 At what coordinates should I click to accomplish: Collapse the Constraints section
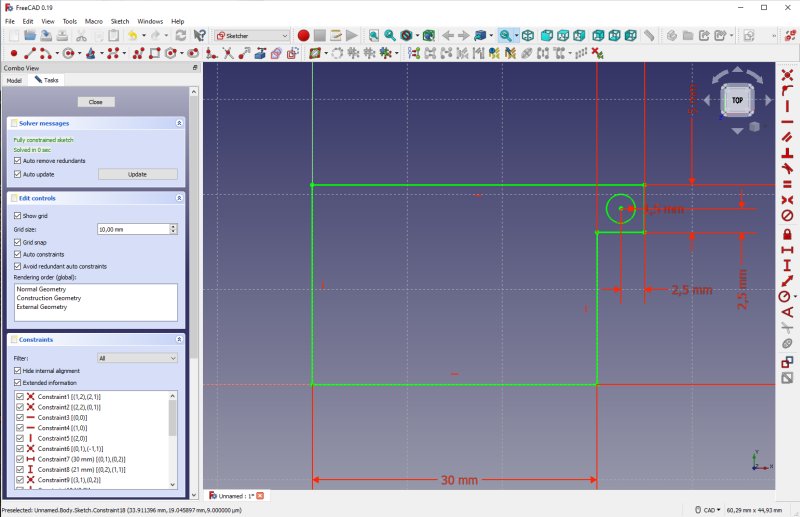tap(179, 339)
